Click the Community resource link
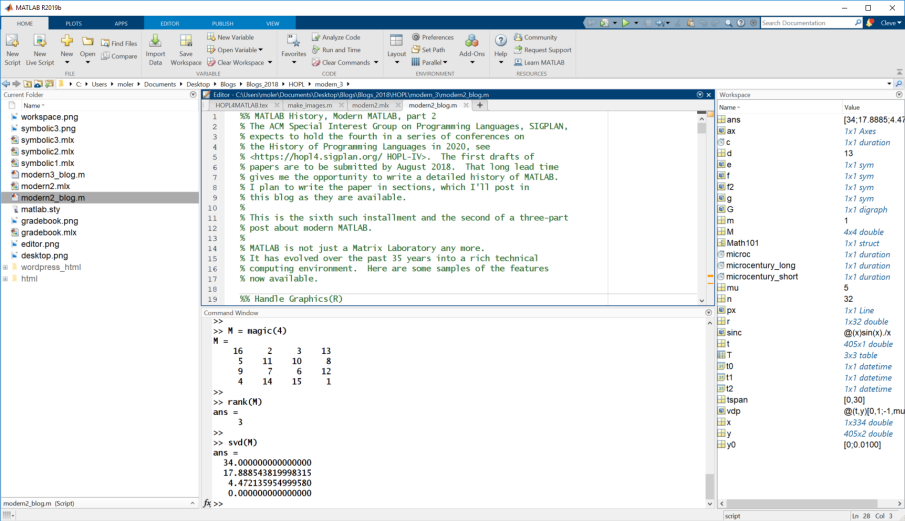Screen dimensions: 905x521 (536, 37)
